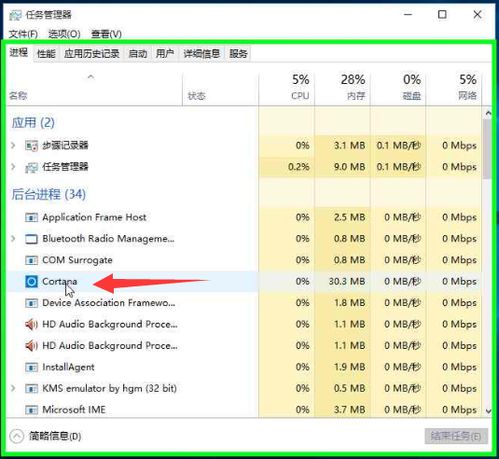499x459 pixels.
Task: Select the Microsoft IME process icon
Action: click(31, 410)
